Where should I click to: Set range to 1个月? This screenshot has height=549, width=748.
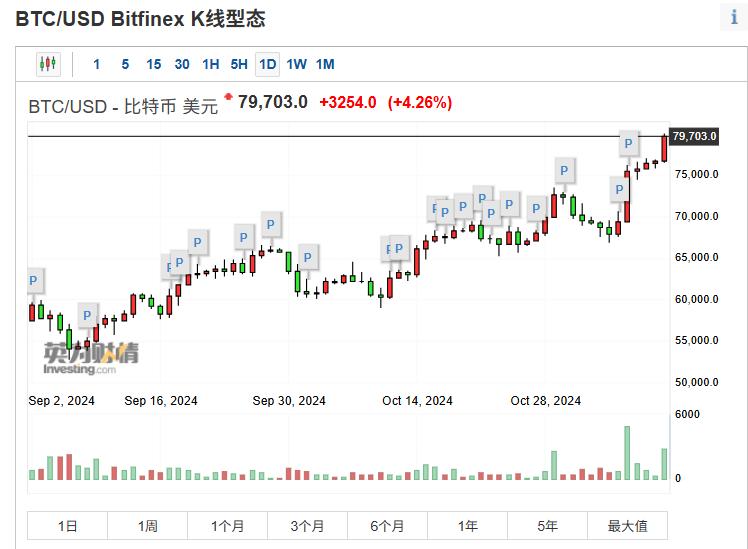tap(228, 526)
